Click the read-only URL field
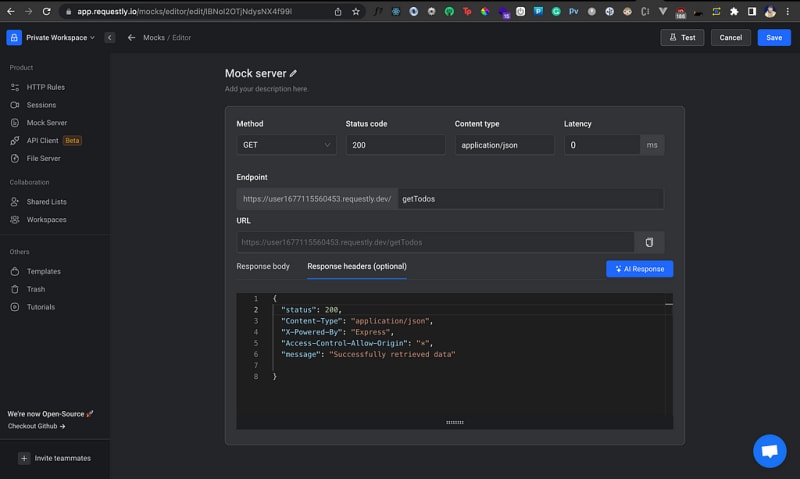Screen dimensions: 800x479 pyautogui.click(x=435, y=242)
